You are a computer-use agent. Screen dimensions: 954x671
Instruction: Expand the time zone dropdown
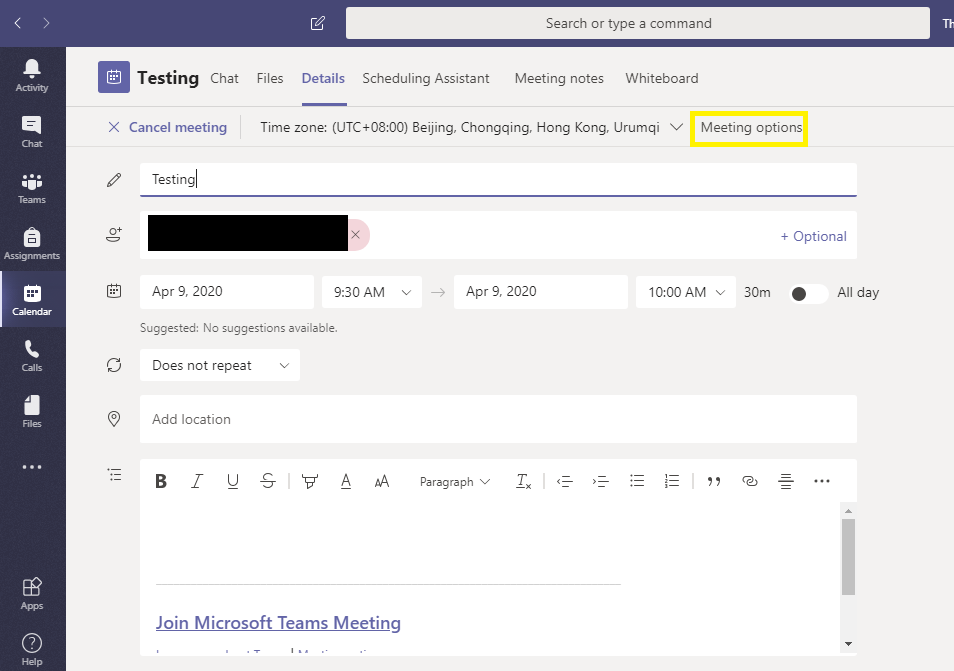coord(675,127)
